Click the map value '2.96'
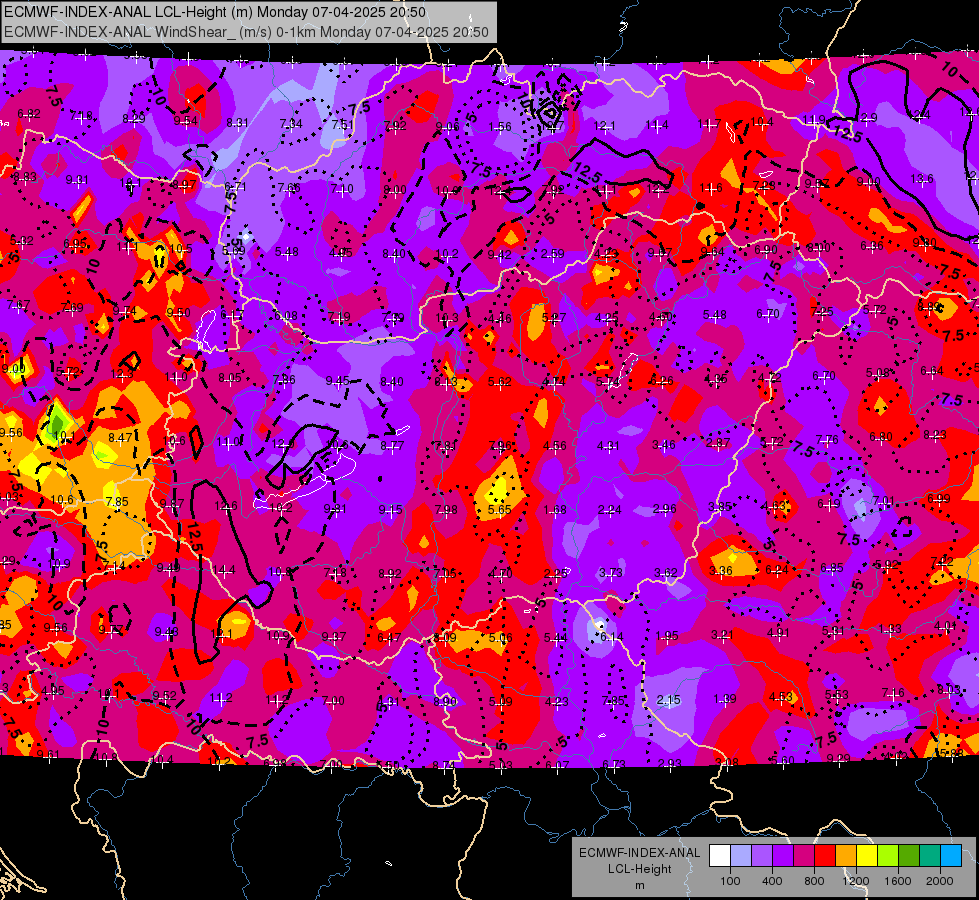 [x=664, y=509]
